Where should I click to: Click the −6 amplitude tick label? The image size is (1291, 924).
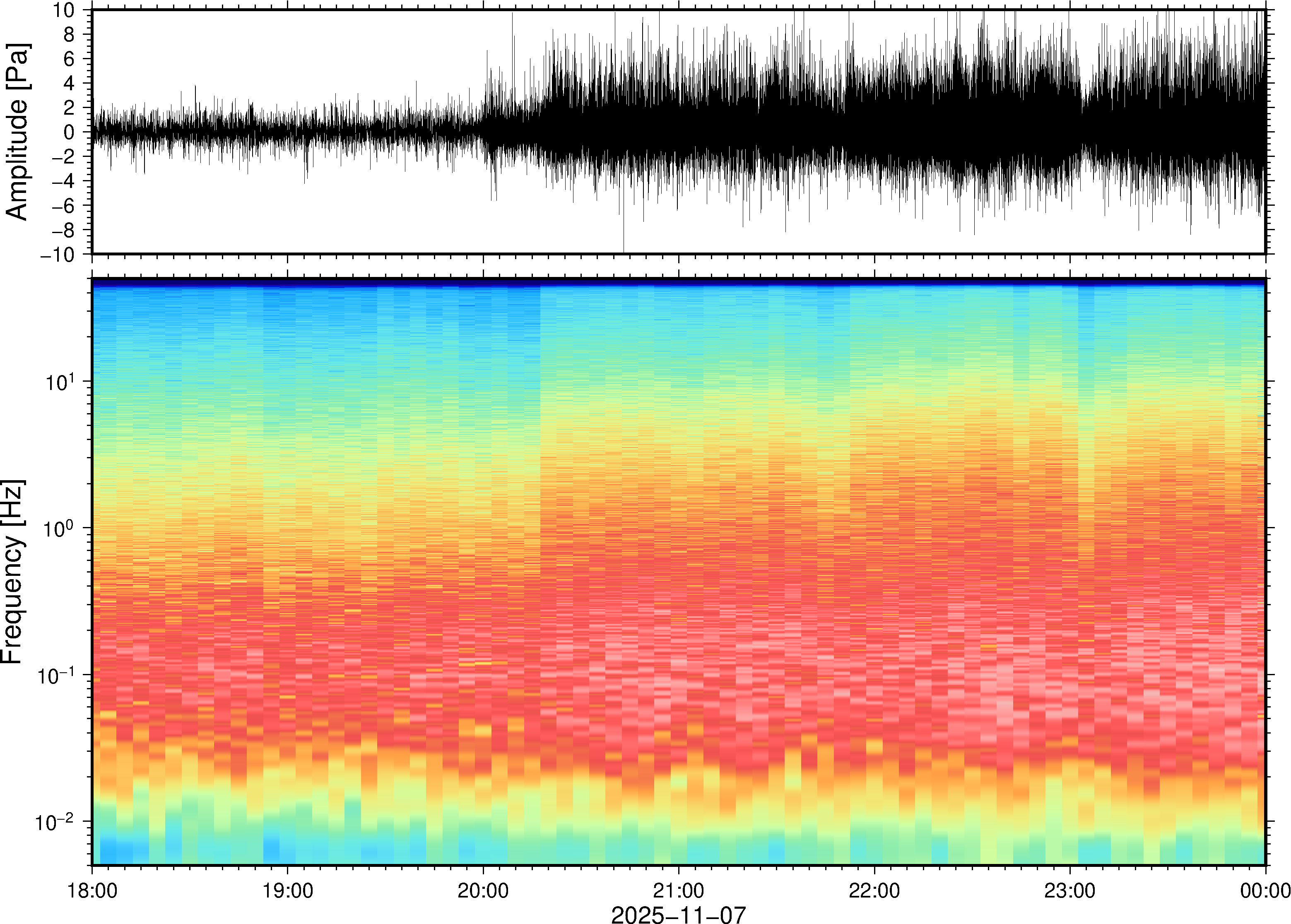63,205
